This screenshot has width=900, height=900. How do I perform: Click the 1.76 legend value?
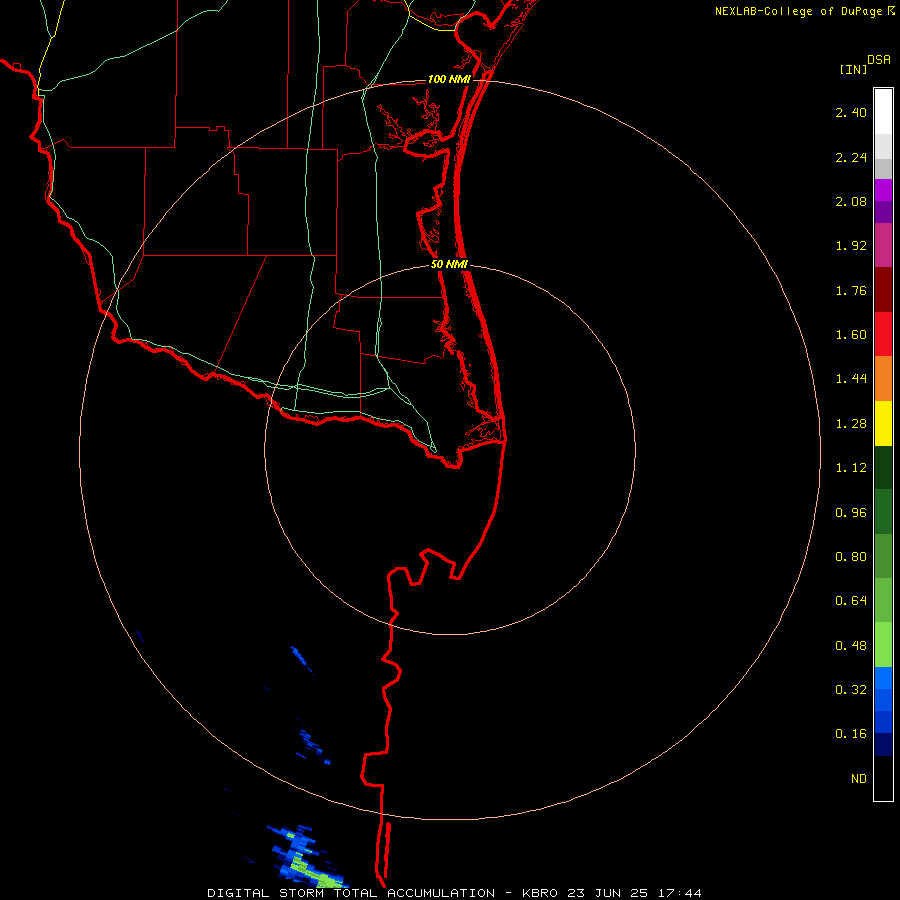851,290
